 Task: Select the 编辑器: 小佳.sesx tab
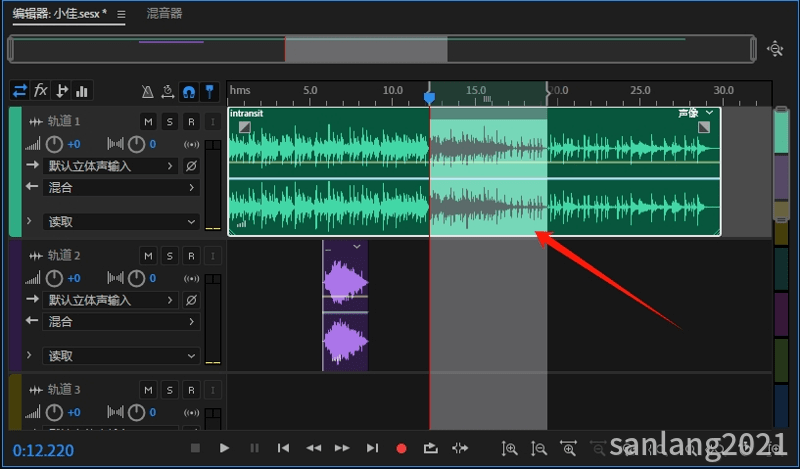click(60, 14)
